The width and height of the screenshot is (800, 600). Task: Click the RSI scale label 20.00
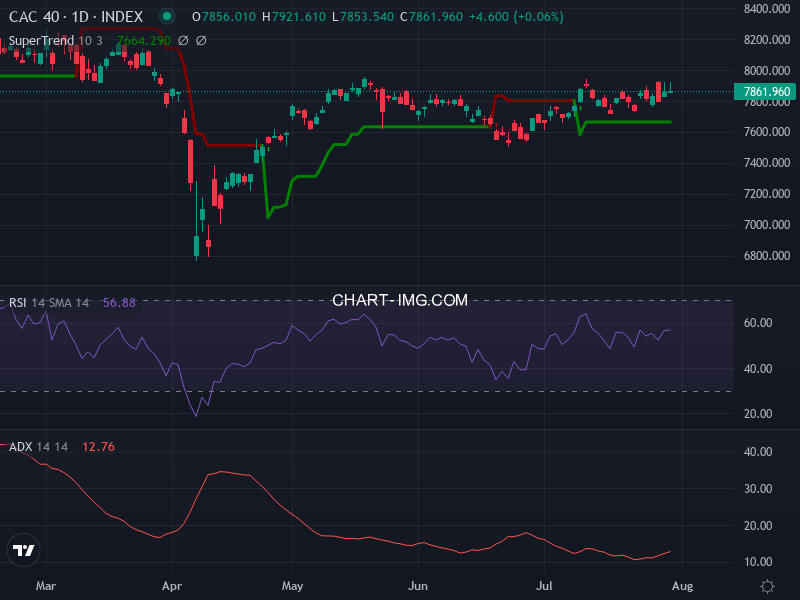coord(758,414)
